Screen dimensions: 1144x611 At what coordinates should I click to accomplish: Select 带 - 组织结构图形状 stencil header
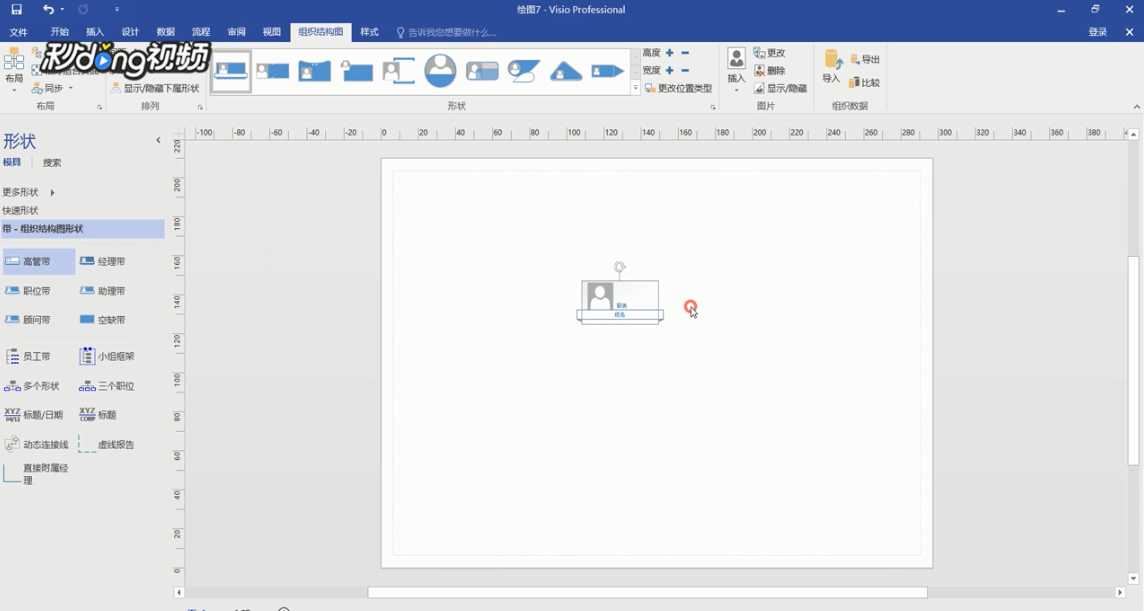point(82,228)
